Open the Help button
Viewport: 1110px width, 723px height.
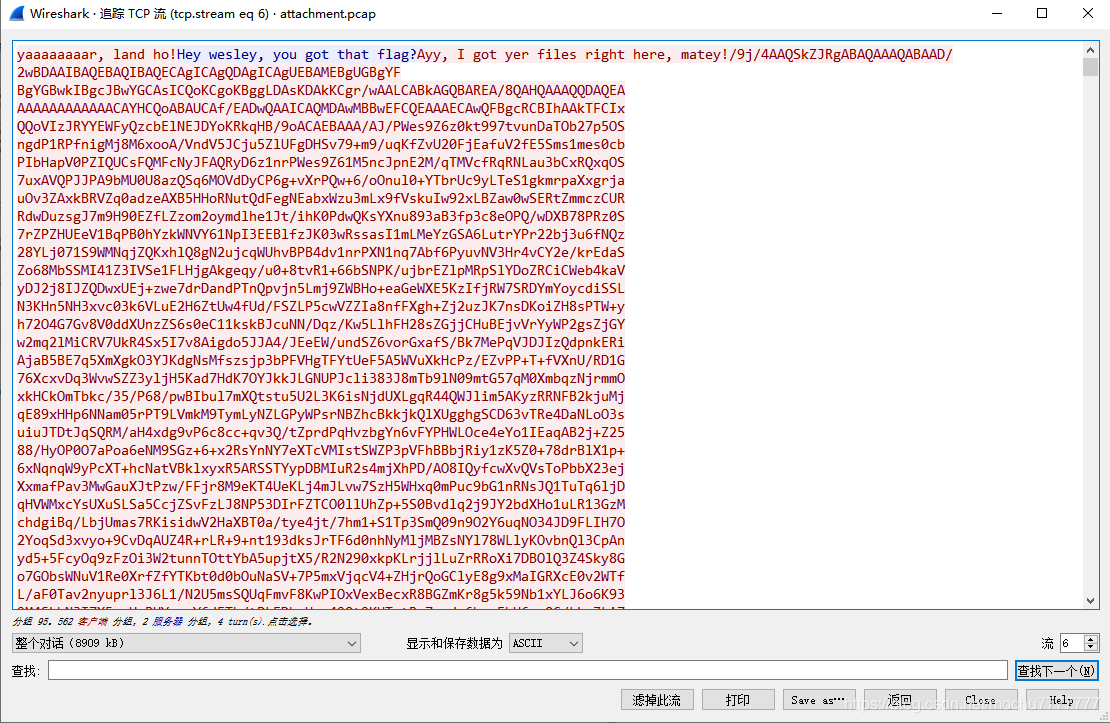[x=1061, y=700]
